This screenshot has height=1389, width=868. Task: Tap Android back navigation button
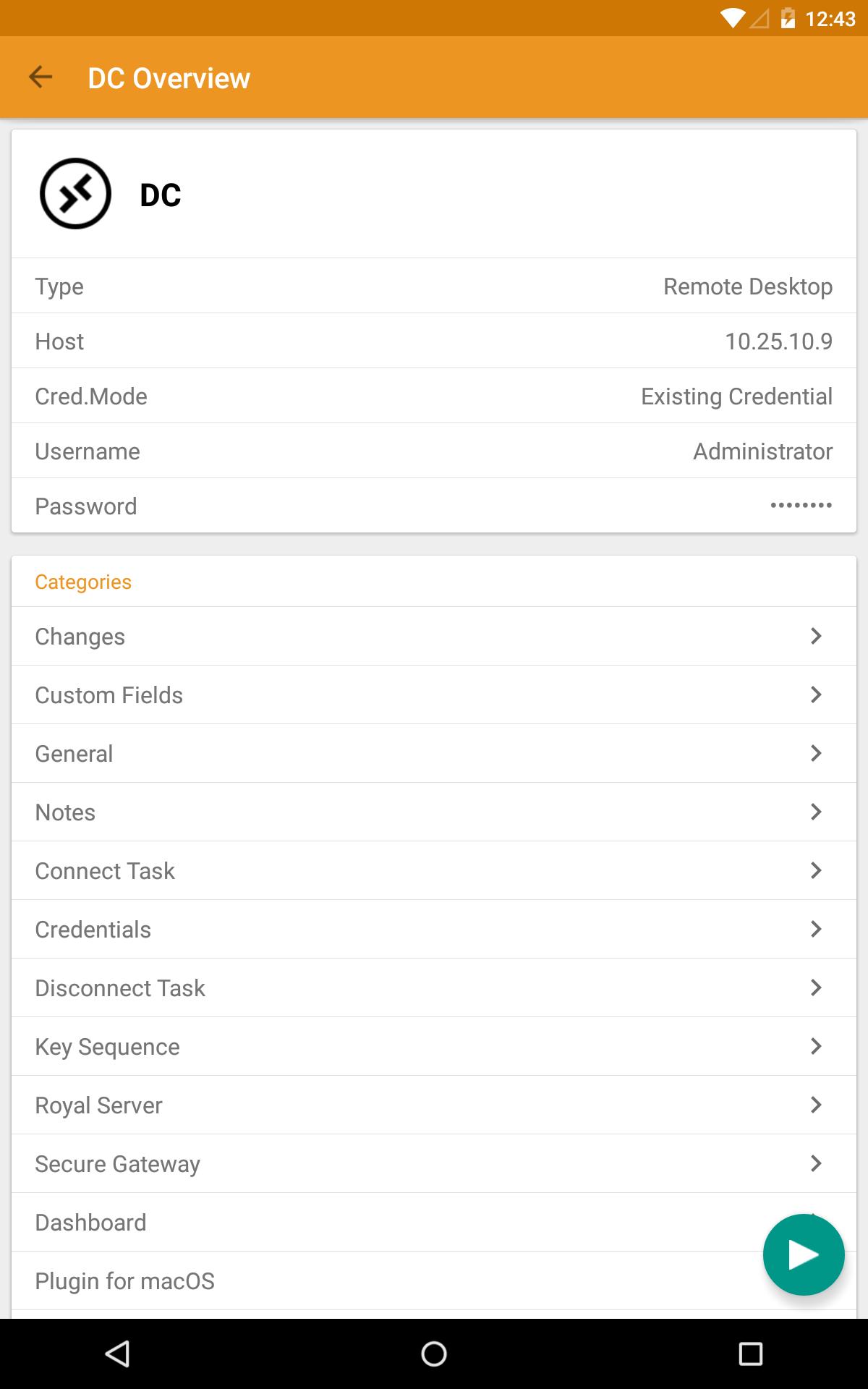tap(117, 1354)
